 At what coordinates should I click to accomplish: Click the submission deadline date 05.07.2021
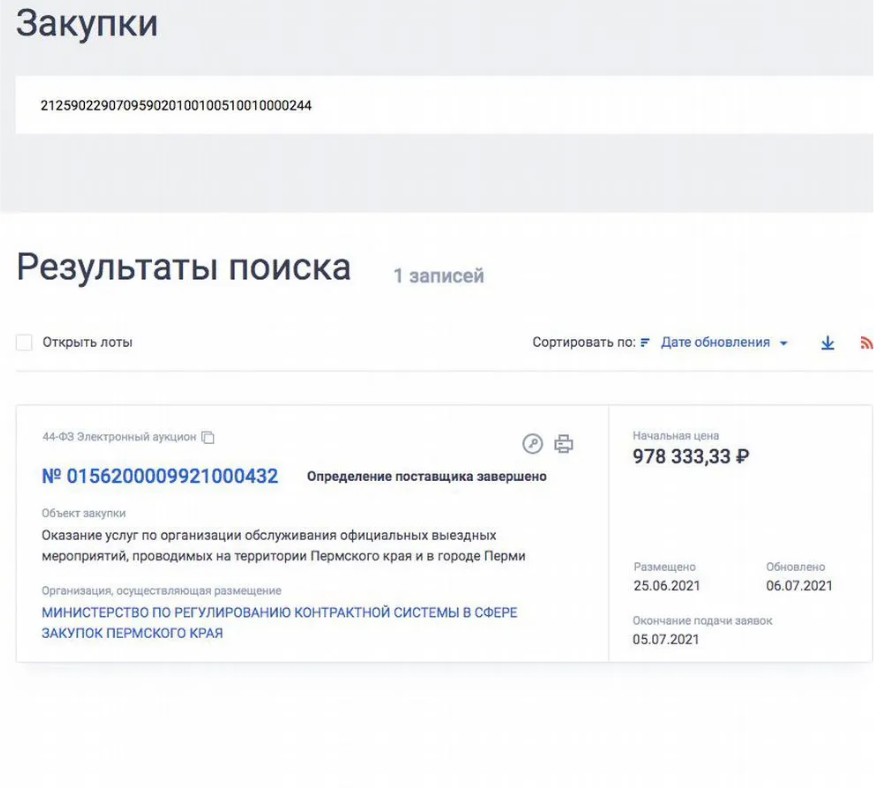[665, 640]
